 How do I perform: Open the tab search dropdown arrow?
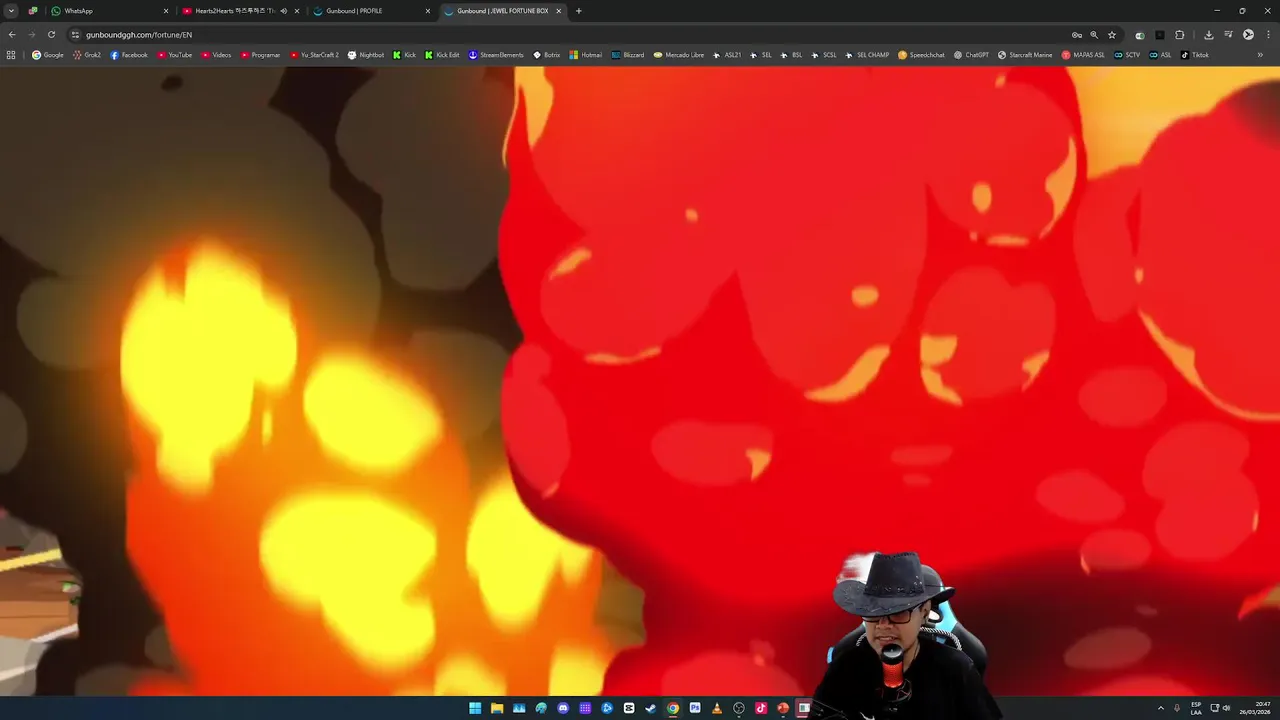coord(11,11)
